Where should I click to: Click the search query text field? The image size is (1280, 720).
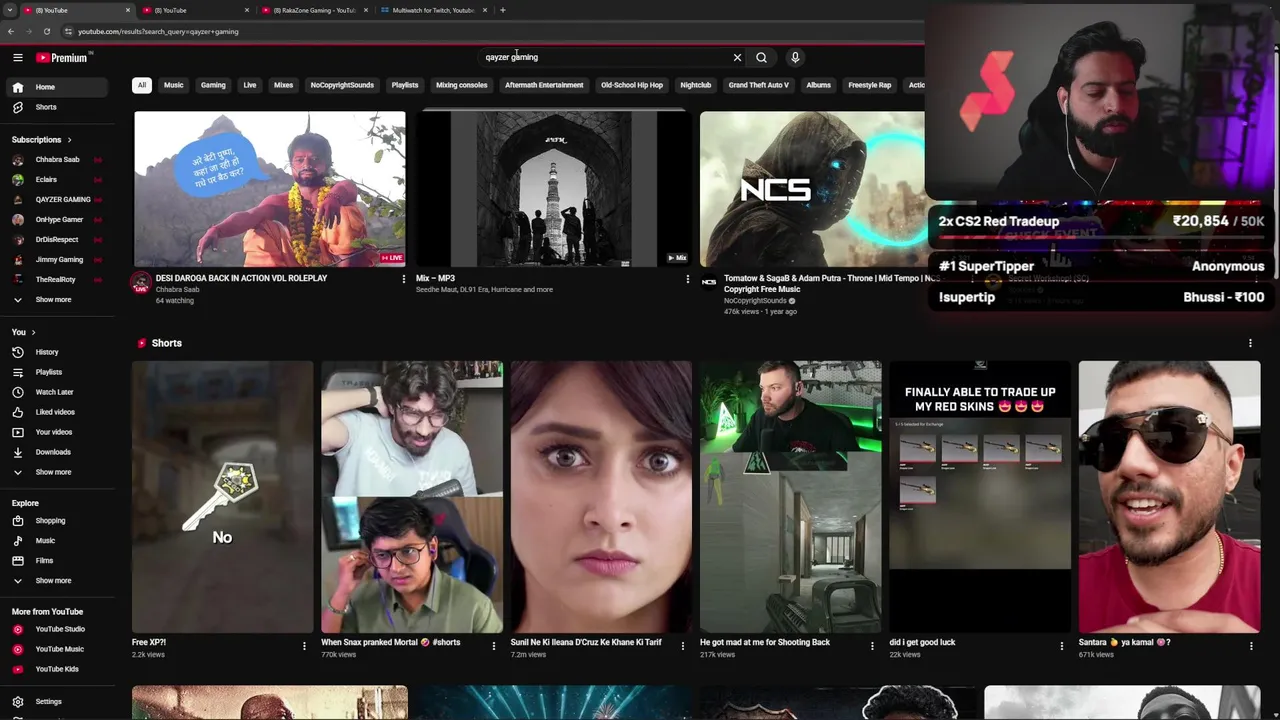coord(605,58)
